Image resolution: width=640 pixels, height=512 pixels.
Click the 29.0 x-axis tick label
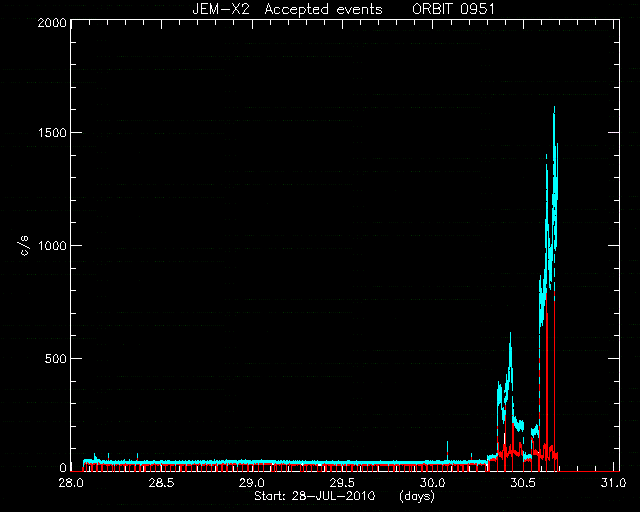point(253,483)
